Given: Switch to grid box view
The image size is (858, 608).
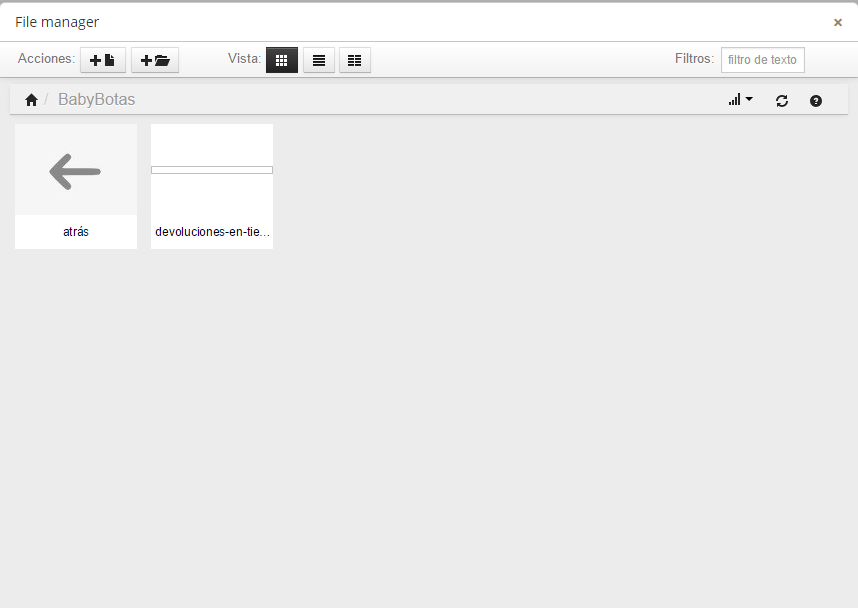Looking at the screenshot, I should point(282,60).
